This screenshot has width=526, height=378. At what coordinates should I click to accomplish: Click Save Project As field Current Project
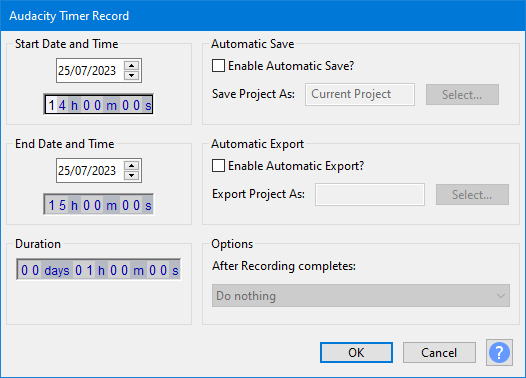pyautogui.click(x=360, y=95)
